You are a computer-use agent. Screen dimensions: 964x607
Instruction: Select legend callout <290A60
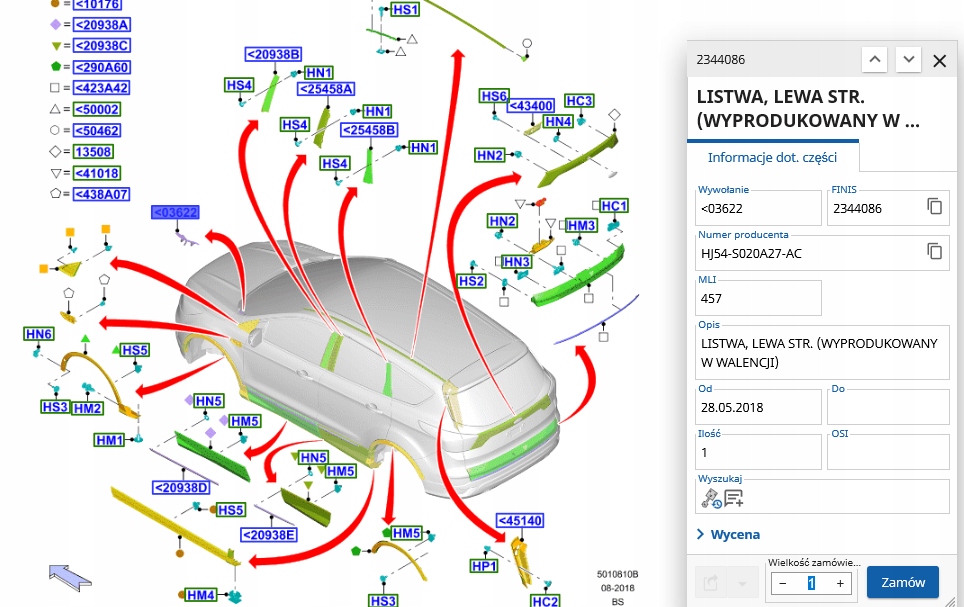coord(102,67)
